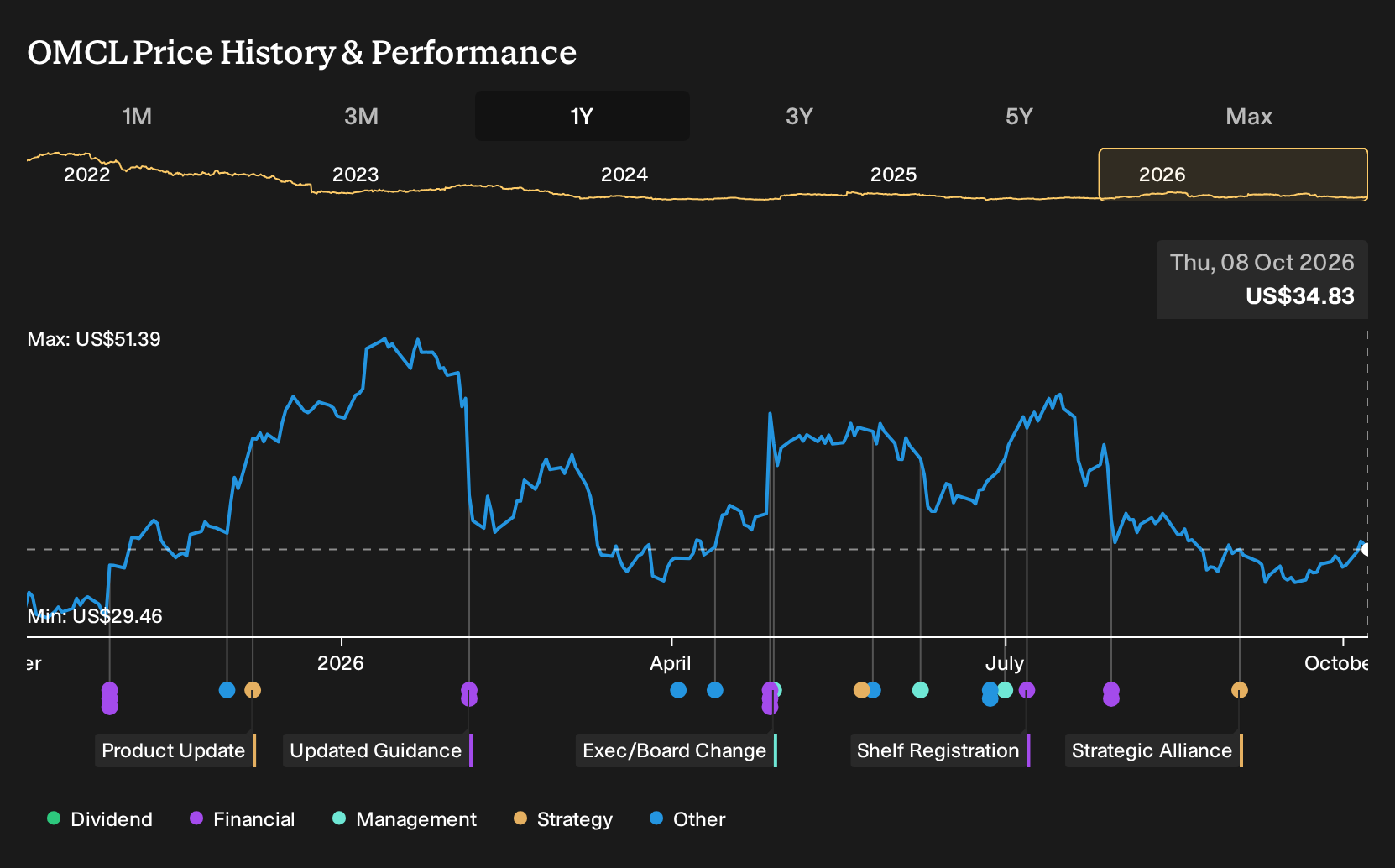Screen dimensions: 1395x868
Task: Toggle the Strategy legend filter
Action: 563,819
